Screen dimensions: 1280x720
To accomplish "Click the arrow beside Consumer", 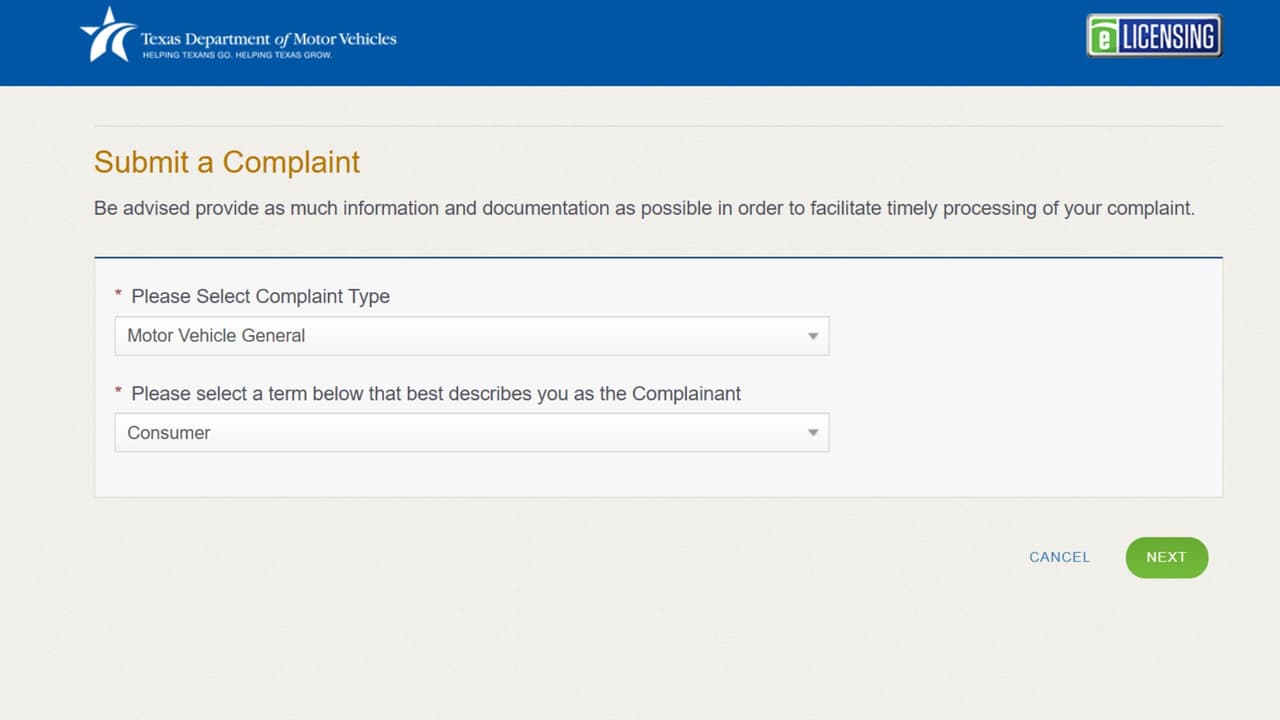I will click(813, 433).
